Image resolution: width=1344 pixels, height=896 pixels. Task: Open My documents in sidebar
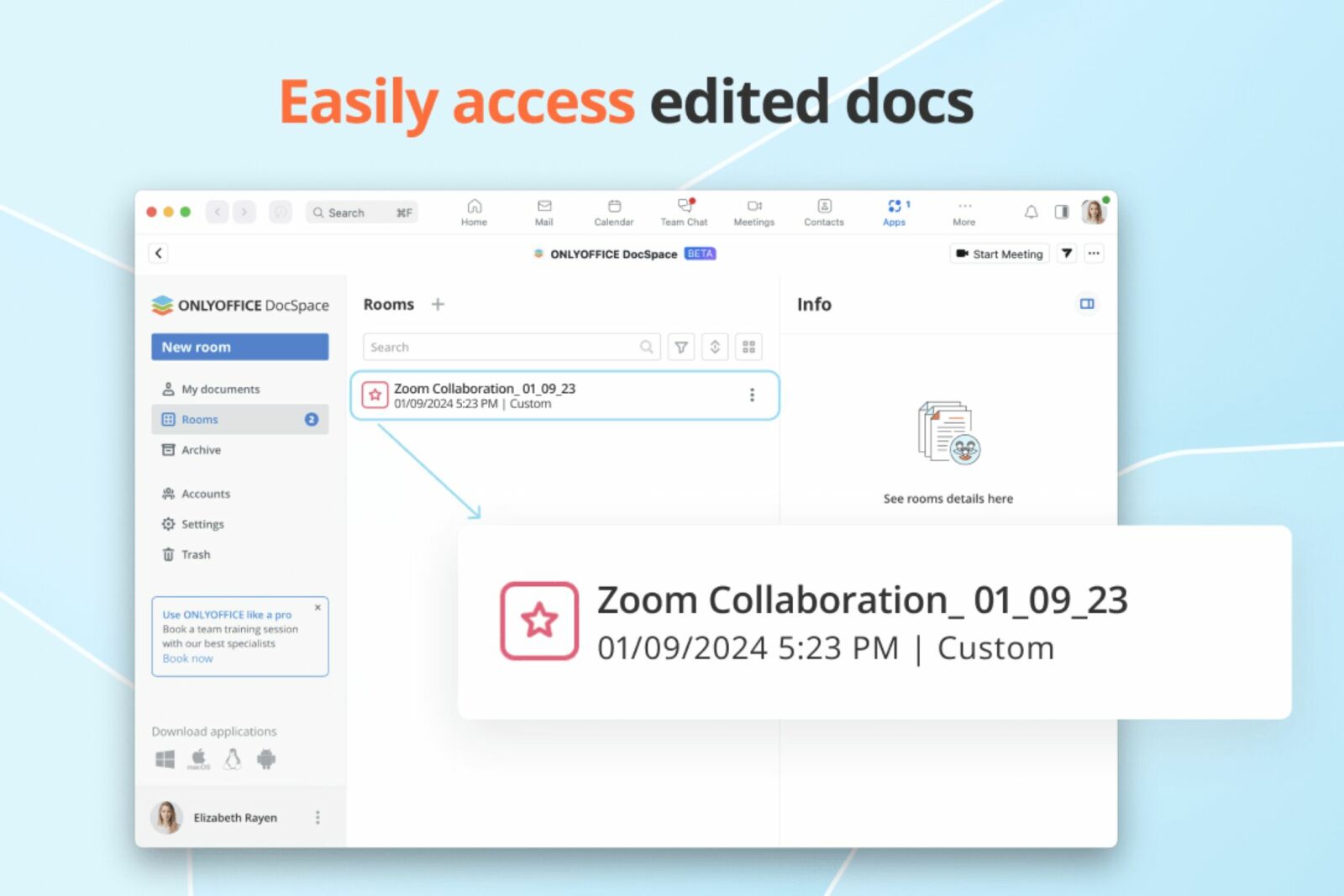point(239,389)
